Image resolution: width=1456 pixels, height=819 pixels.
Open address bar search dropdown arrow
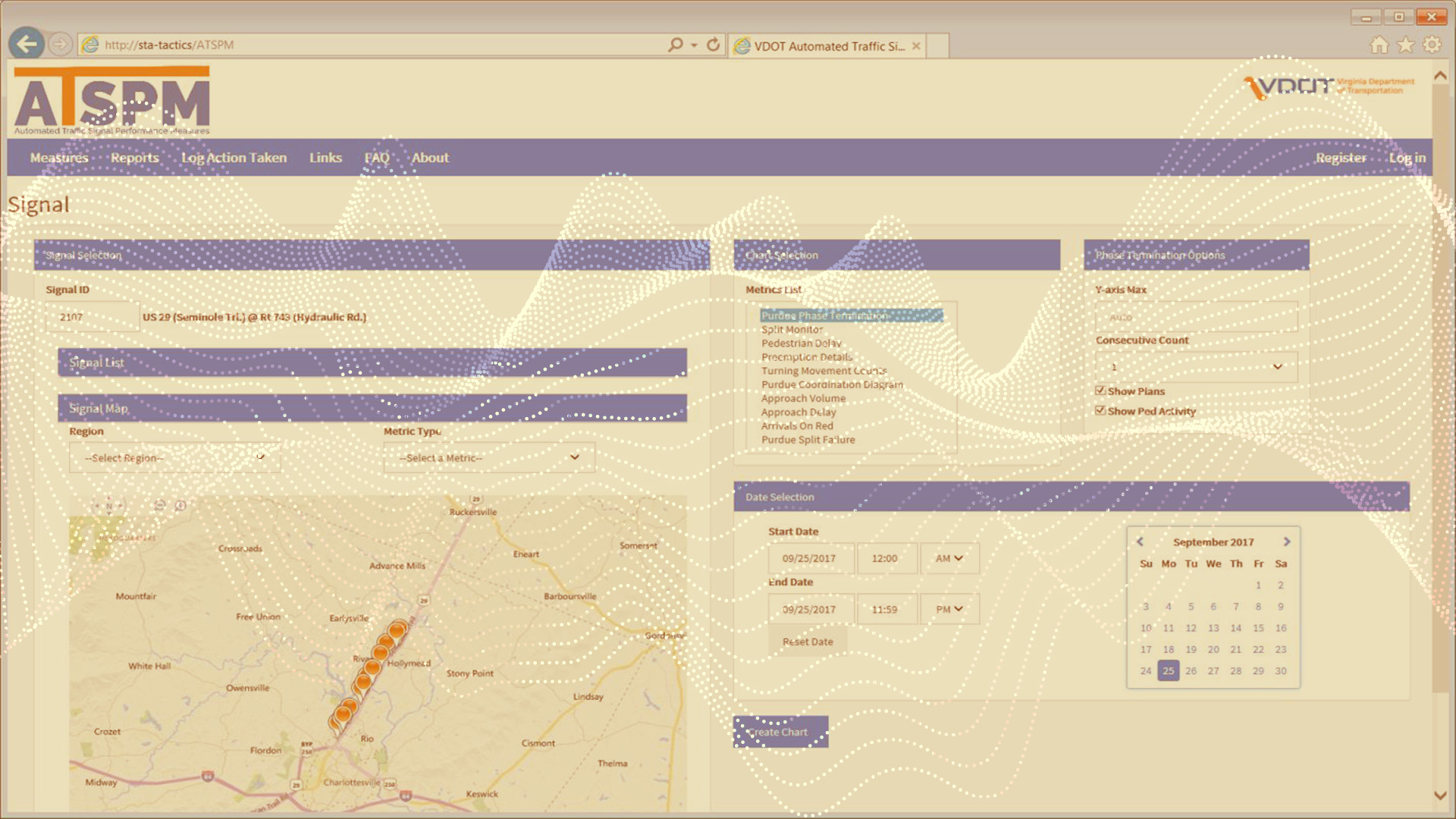pos(694,45)
